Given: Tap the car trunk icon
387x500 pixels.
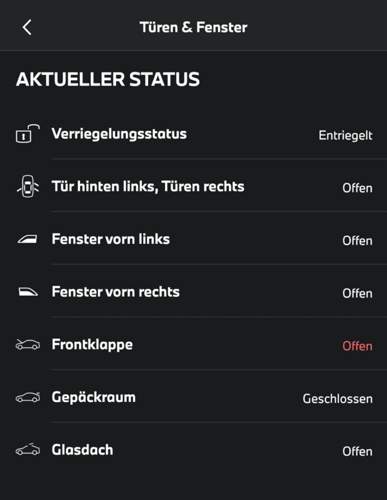Looking at the screenshot, I should (x=28, y=397).
